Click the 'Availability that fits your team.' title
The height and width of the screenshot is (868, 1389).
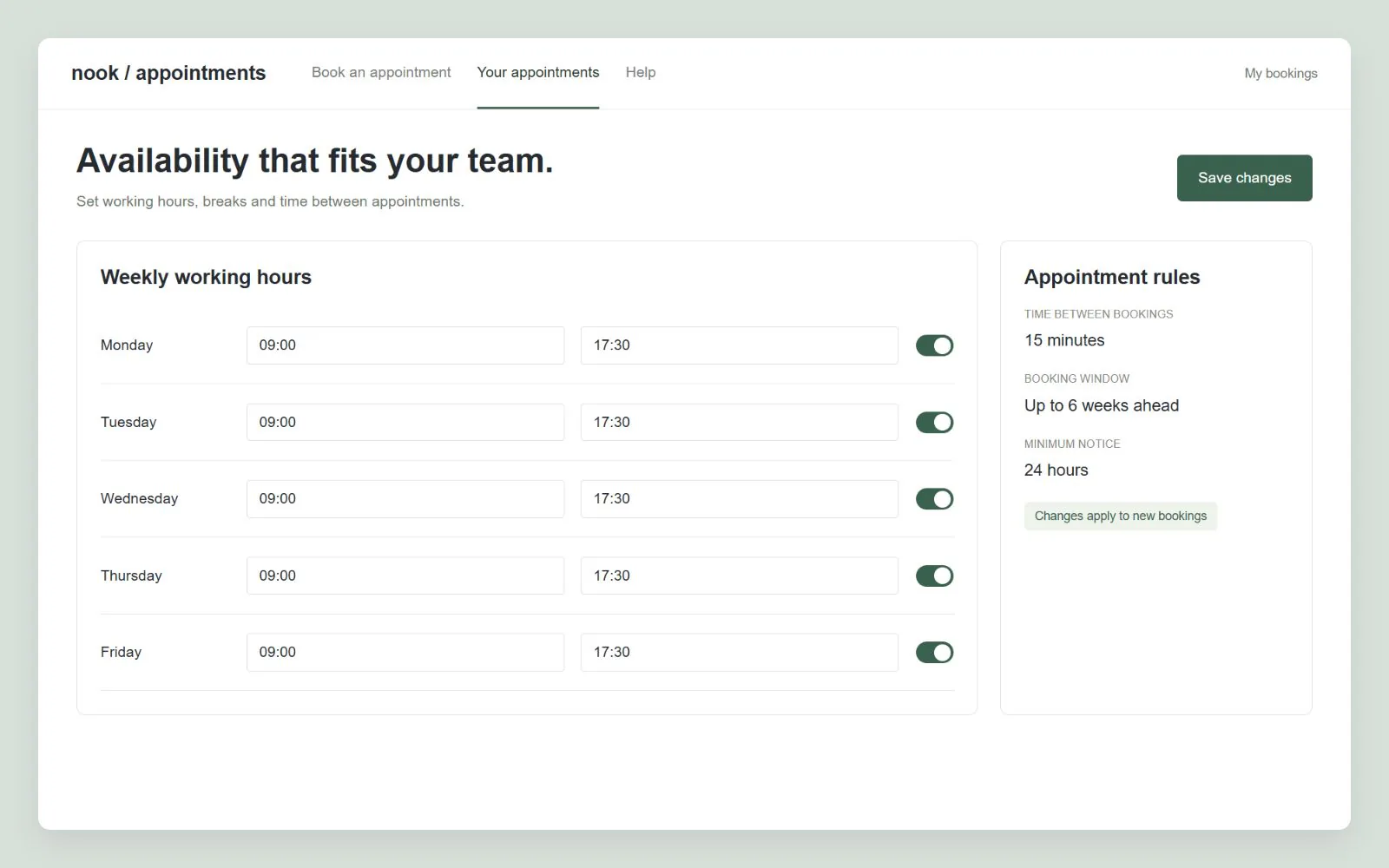click(x=314, y=161)
